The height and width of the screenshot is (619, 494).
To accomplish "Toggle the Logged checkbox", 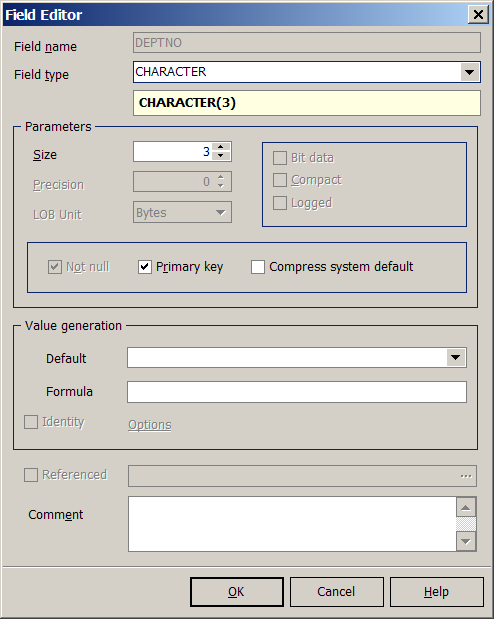I will click(280, 203).
